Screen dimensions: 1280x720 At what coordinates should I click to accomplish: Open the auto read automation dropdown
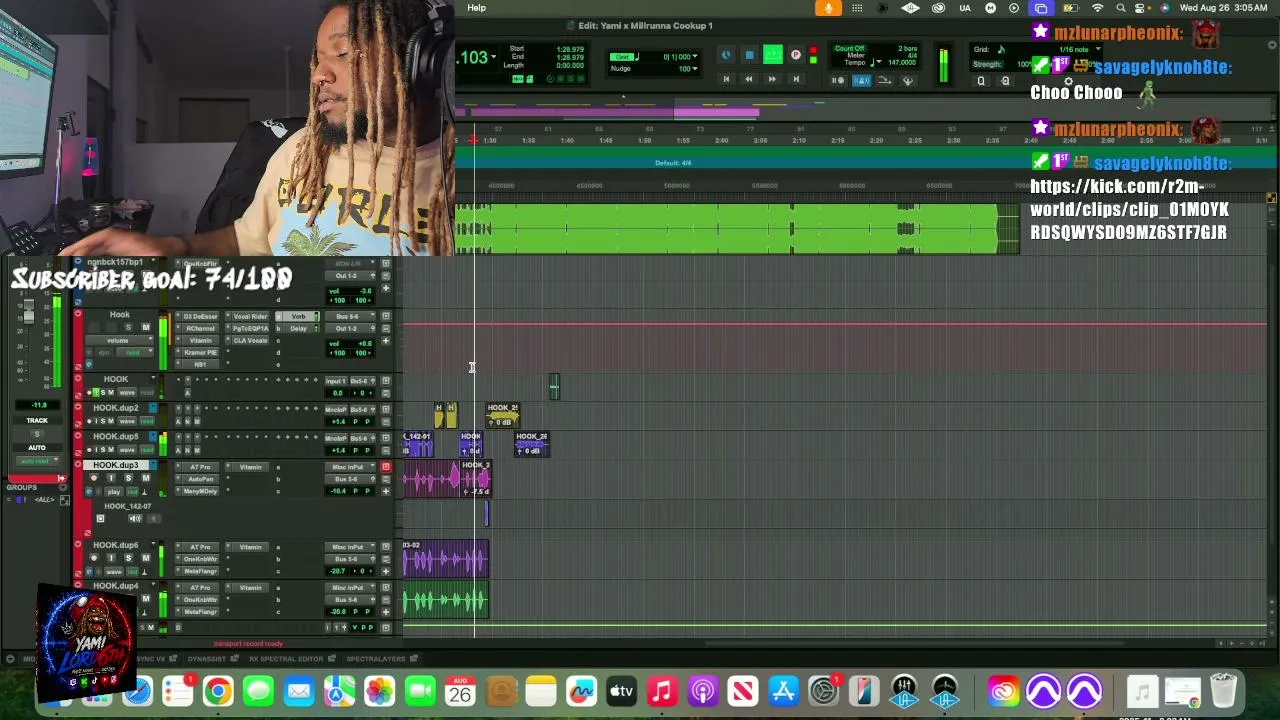pyautogui.click(x=37, y=461)
